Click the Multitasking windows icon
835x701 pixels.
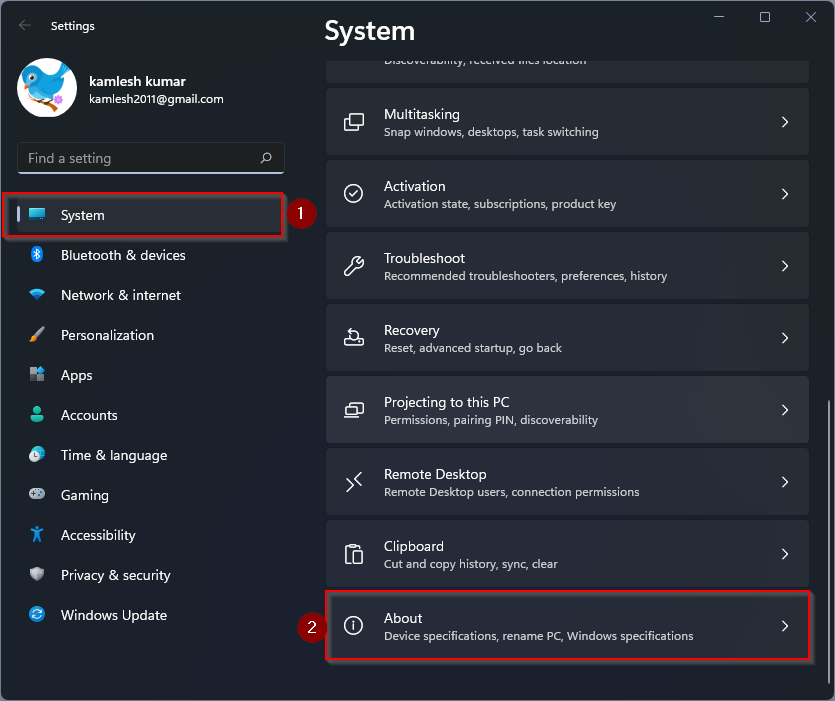pyautogui.click(x=354, y=122)
